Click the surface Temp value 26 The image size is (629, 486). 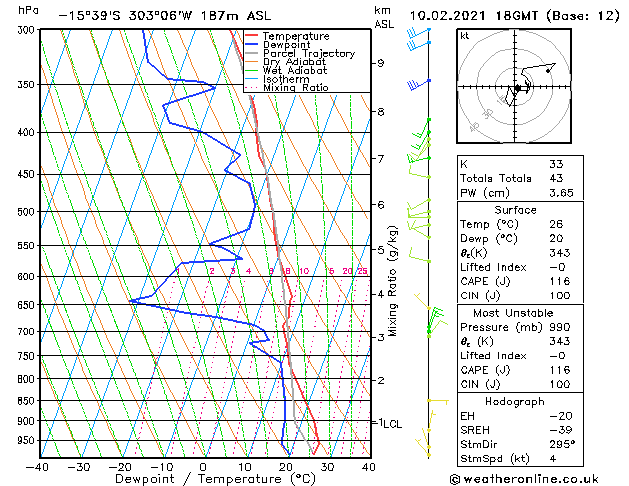tap(556, 224)
